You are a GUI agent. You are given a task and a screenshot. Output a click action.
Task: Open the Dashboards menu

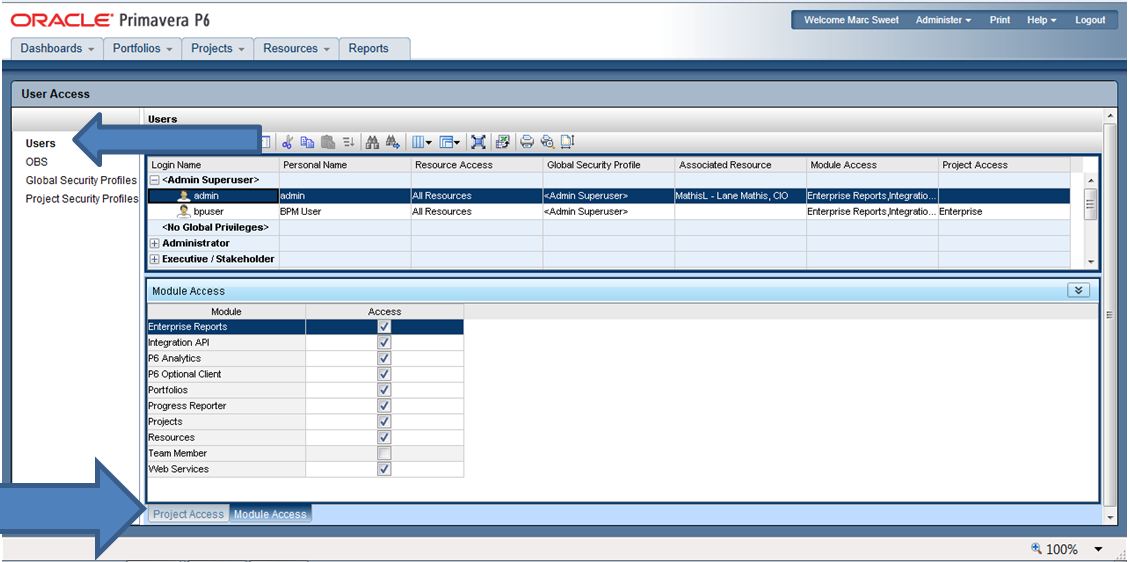pos(57,48)
